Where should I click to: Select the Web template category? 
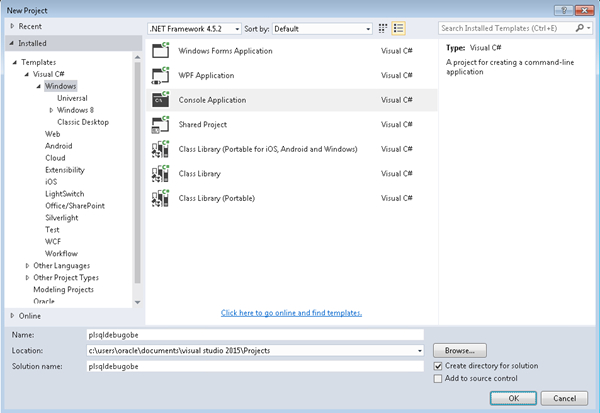[x=52, y=134]
